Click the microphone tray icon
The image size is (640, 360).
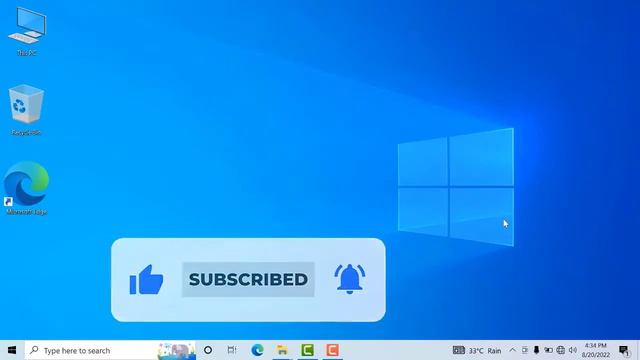coord(536,350)
